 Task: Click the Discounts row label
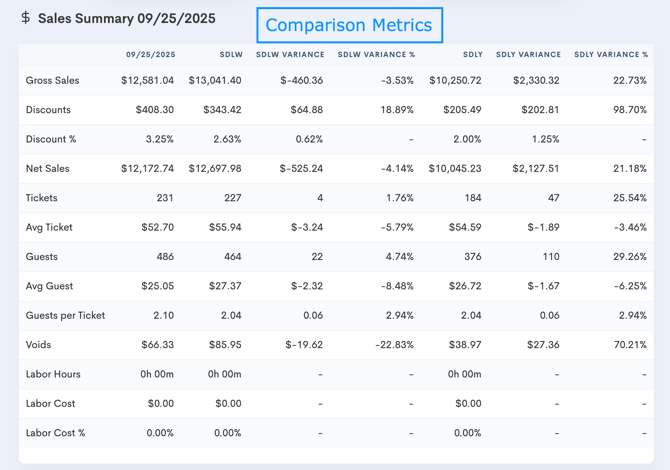(48, 110)
